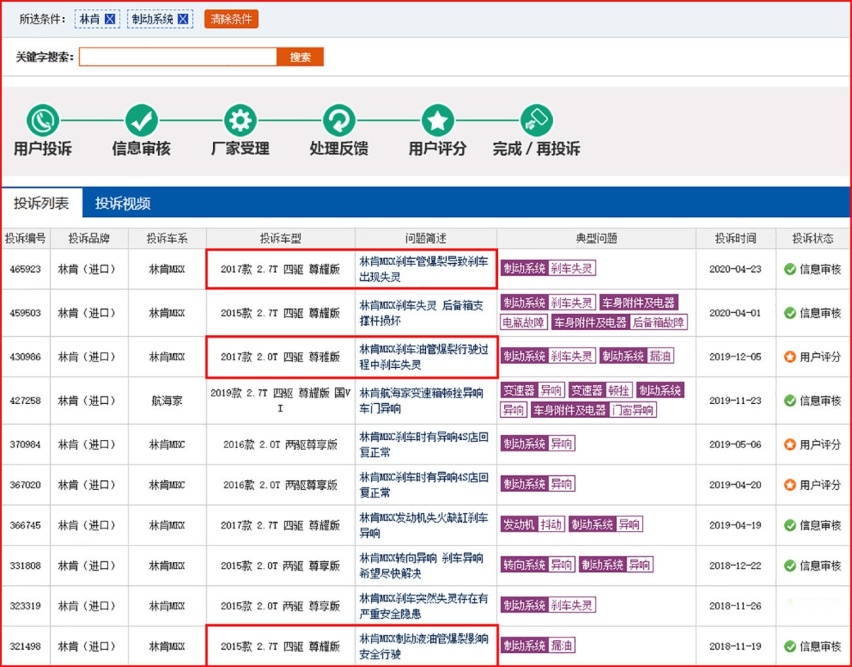The width and height of the screenshot is (852, 667).
Task: Click 后备箱故障 tag in row 459503
Action: coord(659,322)
